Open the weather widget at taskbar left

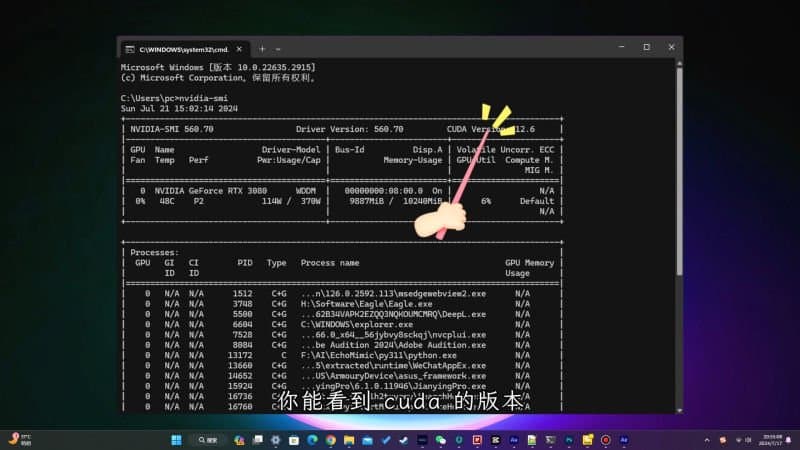point(20,440)
